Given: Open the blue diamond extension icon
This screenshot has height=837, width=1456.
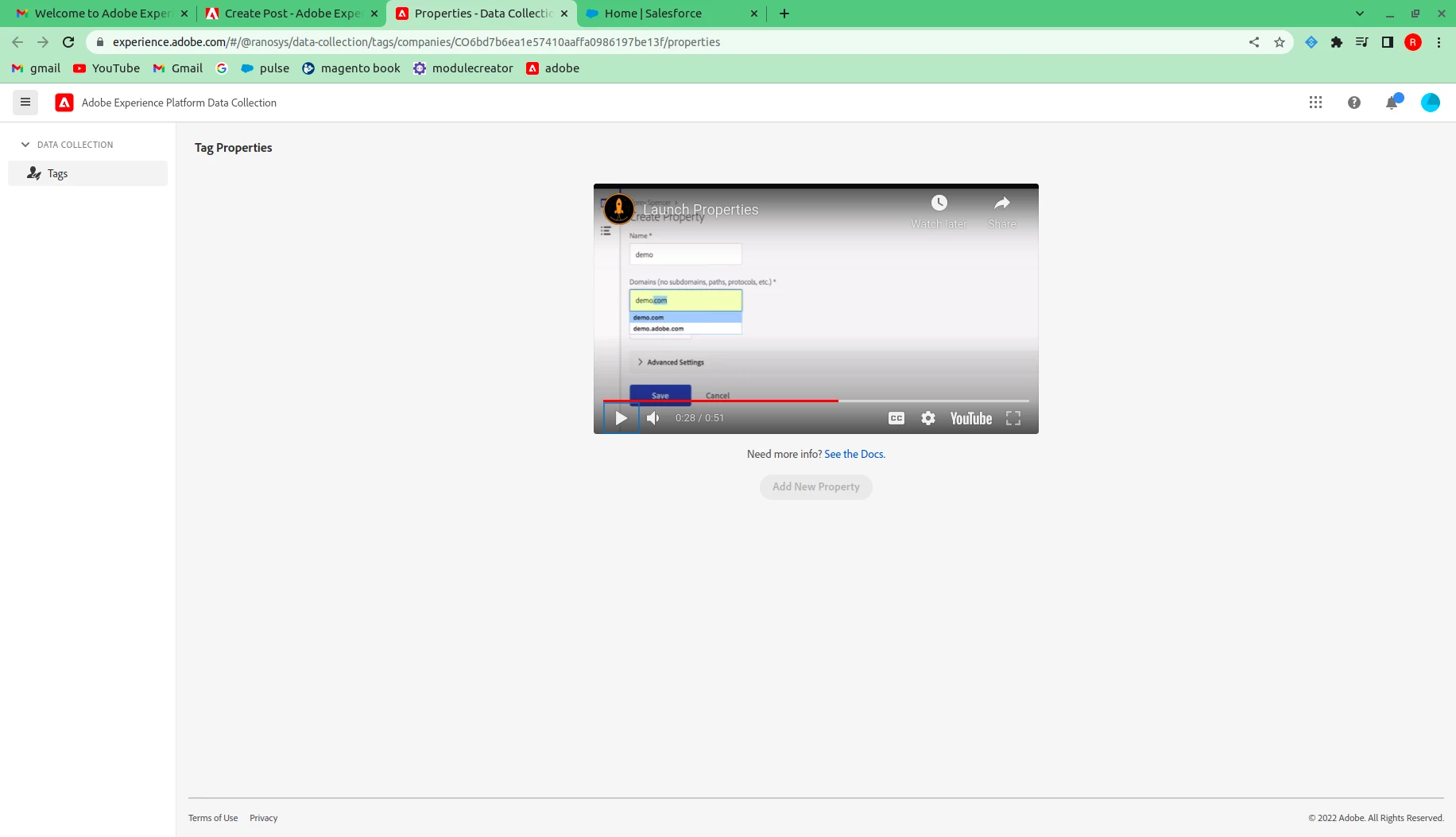Looking at the screenshot, I should [x=1311, y=42].
